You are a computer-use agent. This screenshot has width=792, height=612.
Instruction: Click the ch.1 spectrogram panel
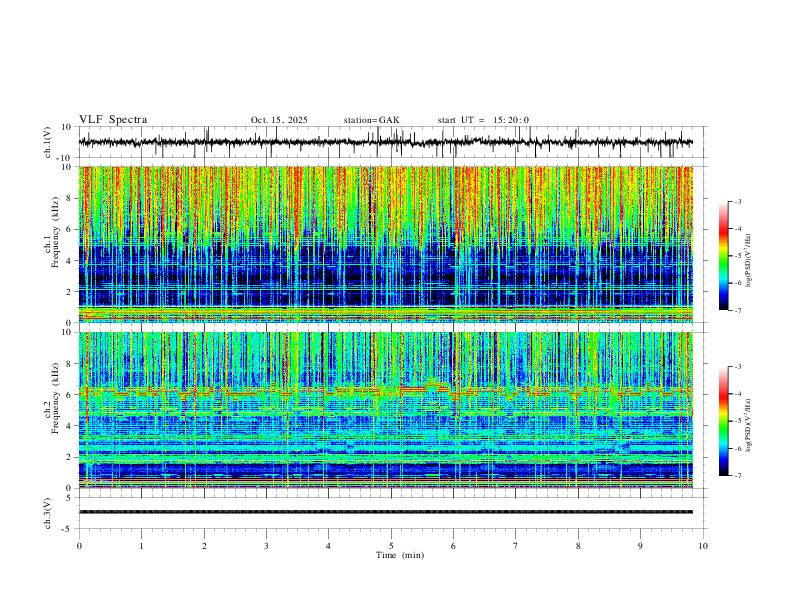coord(385,244)
